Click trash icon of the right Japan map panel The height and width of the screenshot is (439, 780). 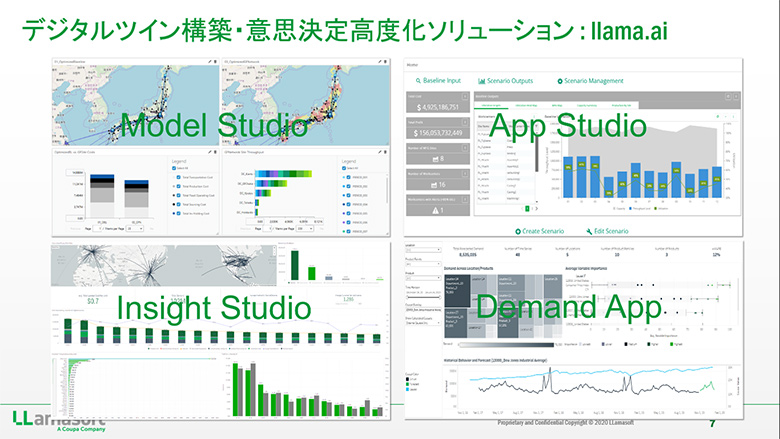coord(386,62)
